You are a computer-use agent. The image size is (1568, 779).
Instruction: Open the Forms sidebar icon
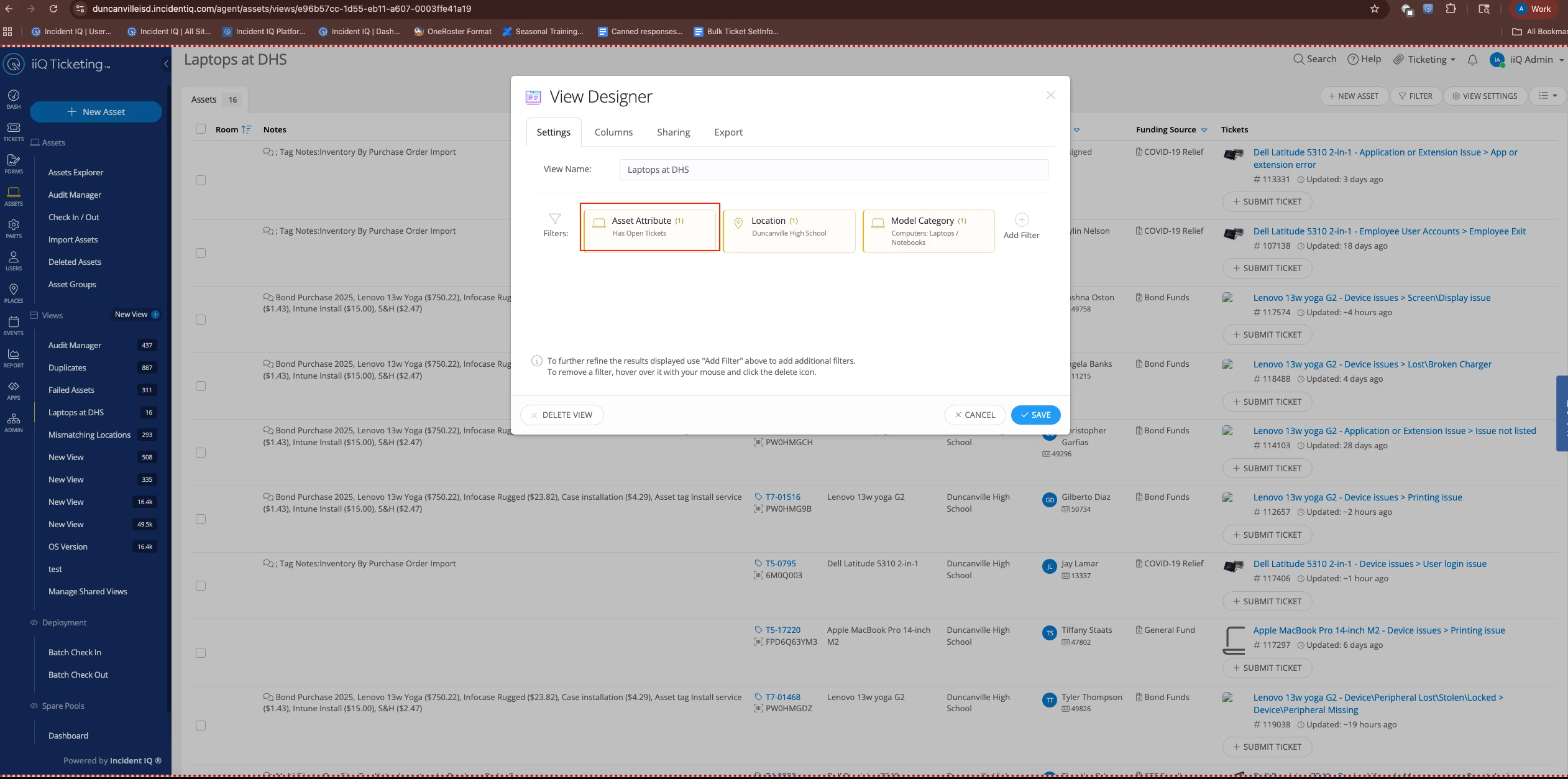pos(14,164)
